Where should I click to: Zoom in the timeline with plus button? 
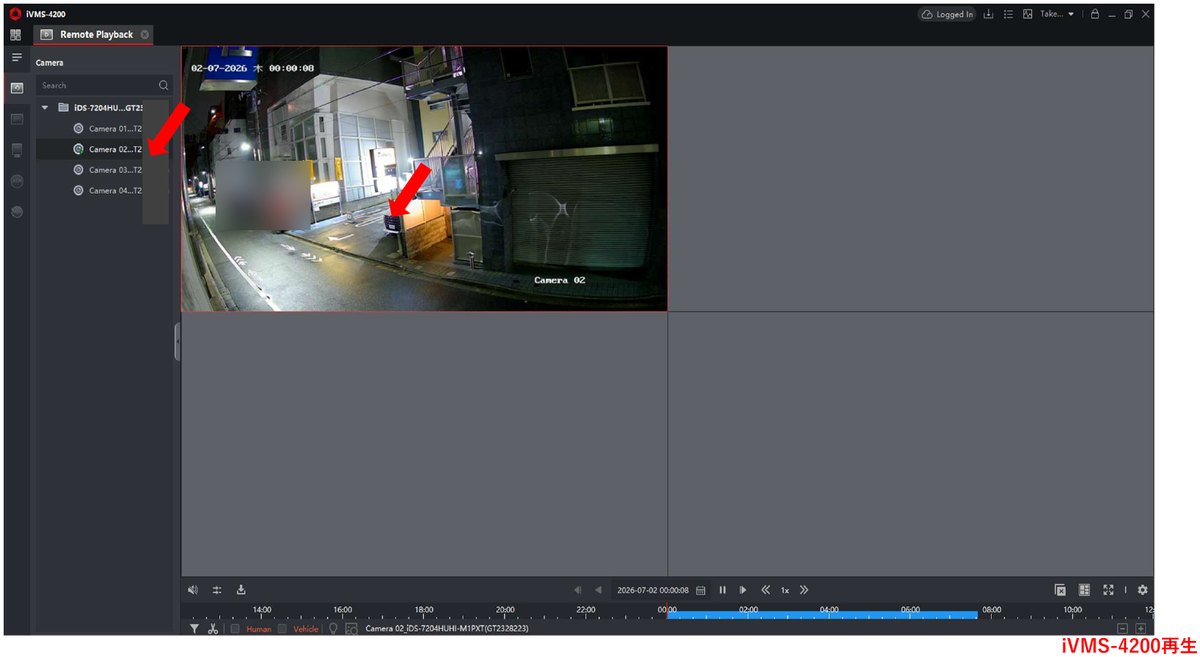[1141, 628]
